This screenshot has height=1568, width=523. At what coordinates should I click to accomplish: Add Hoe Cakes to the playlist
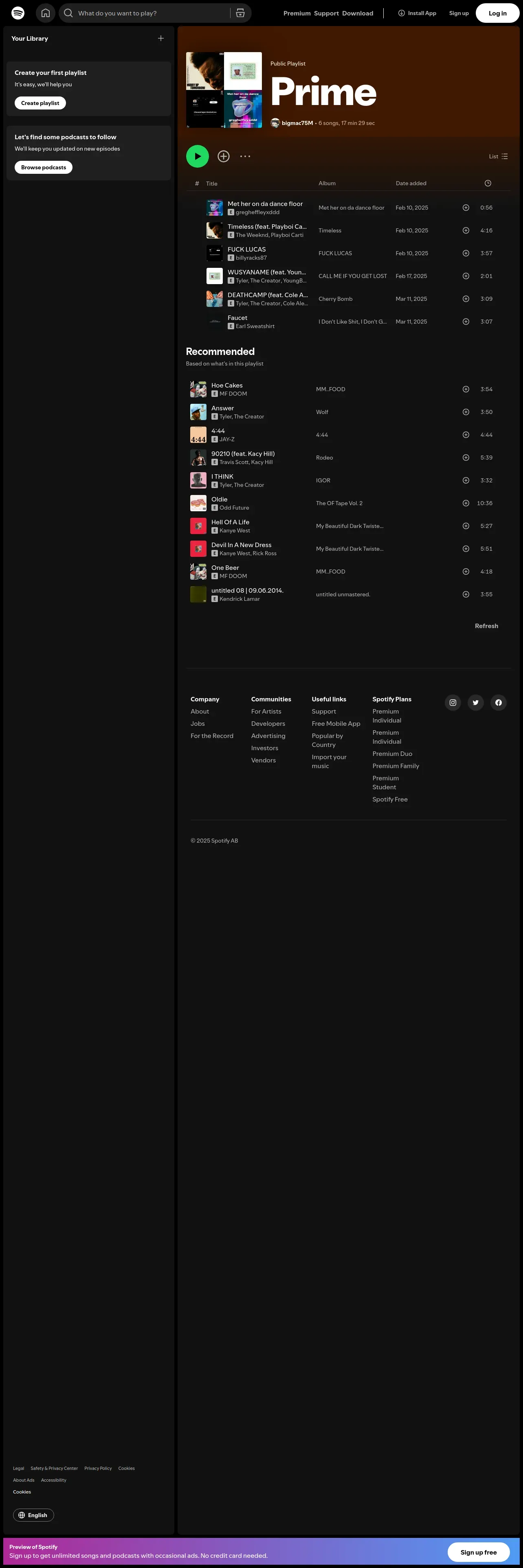click(466, 389)
